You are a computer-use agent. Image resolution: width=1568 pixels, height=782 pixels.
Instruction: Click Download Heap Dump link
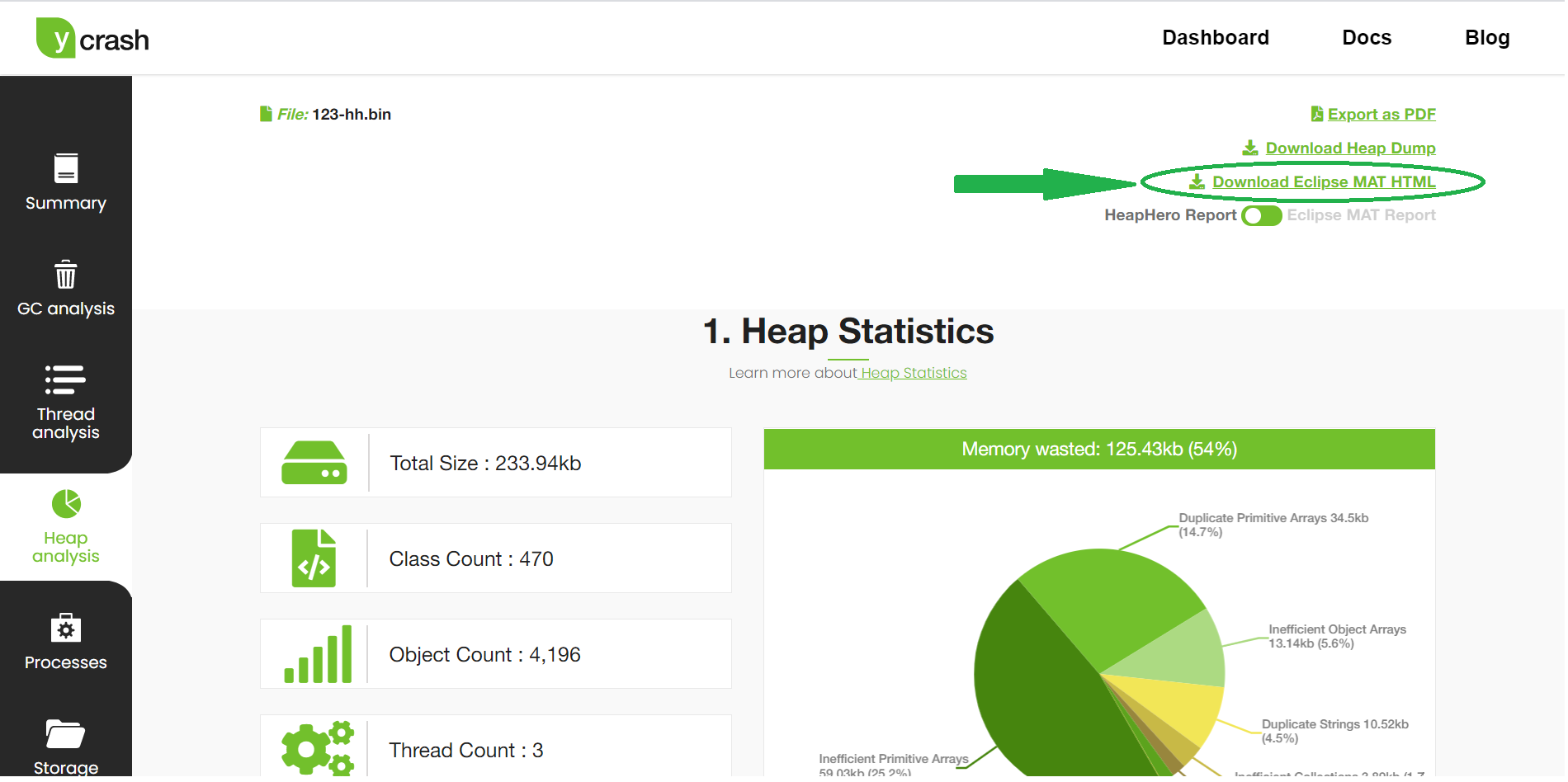click(1349, 148)
